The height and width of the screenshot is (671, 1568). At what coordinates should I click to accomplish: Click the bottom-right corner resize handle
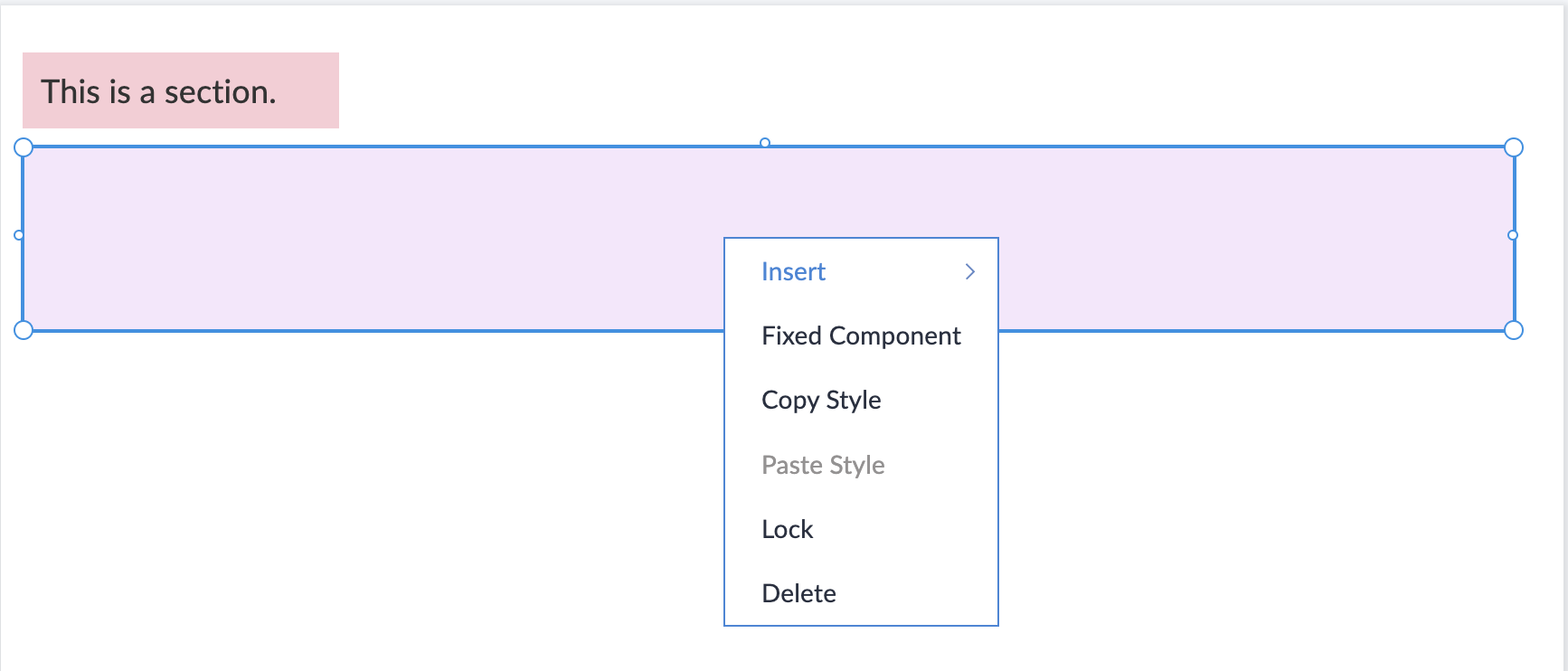[x=1514, y=330]
